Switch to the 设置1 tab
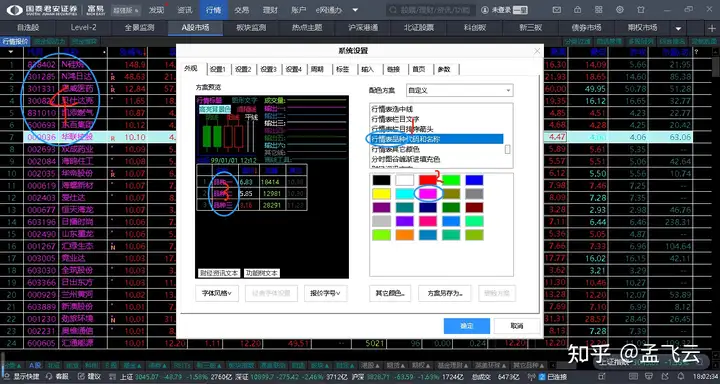The image size is (720, 384). coord(218,69)
